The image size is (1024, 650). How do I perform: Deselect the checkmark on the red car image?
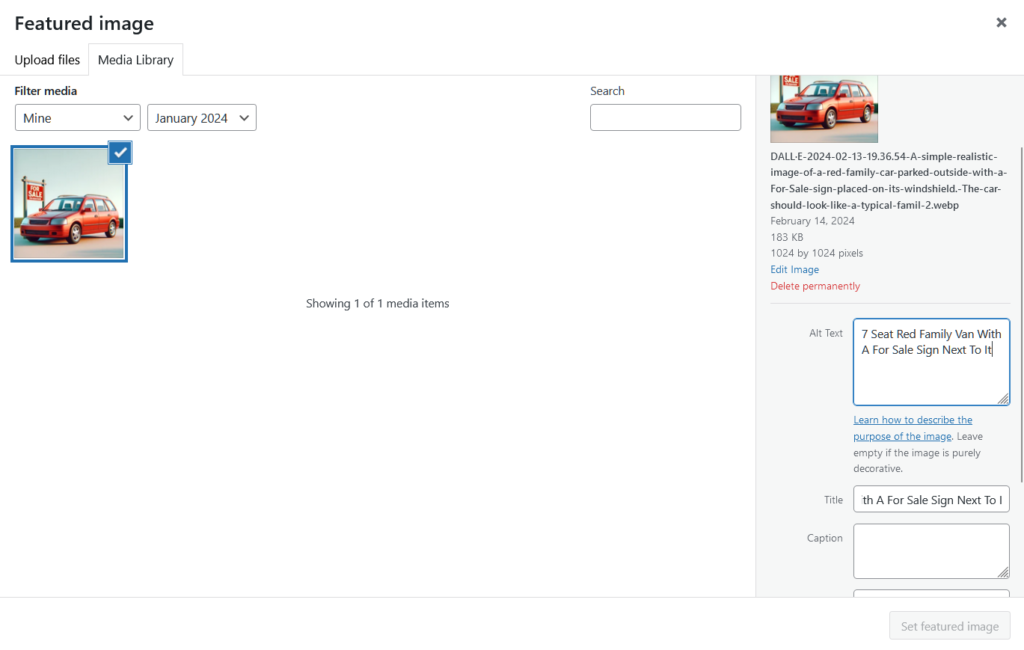[x=119, y=152]
